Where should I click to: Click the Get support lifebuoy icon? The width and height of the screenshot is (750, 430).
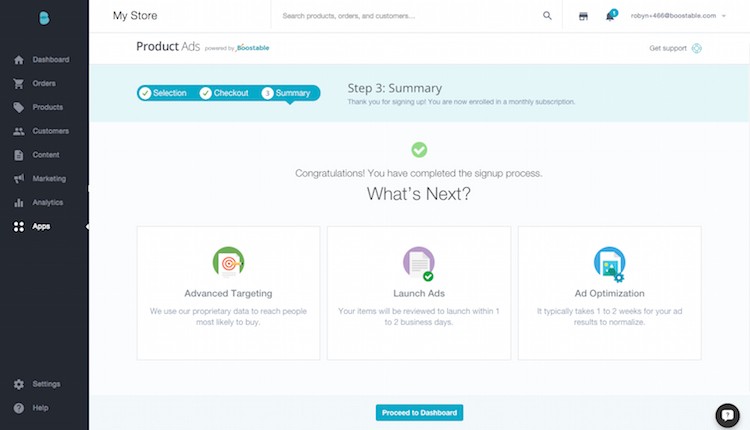[696, 48]
